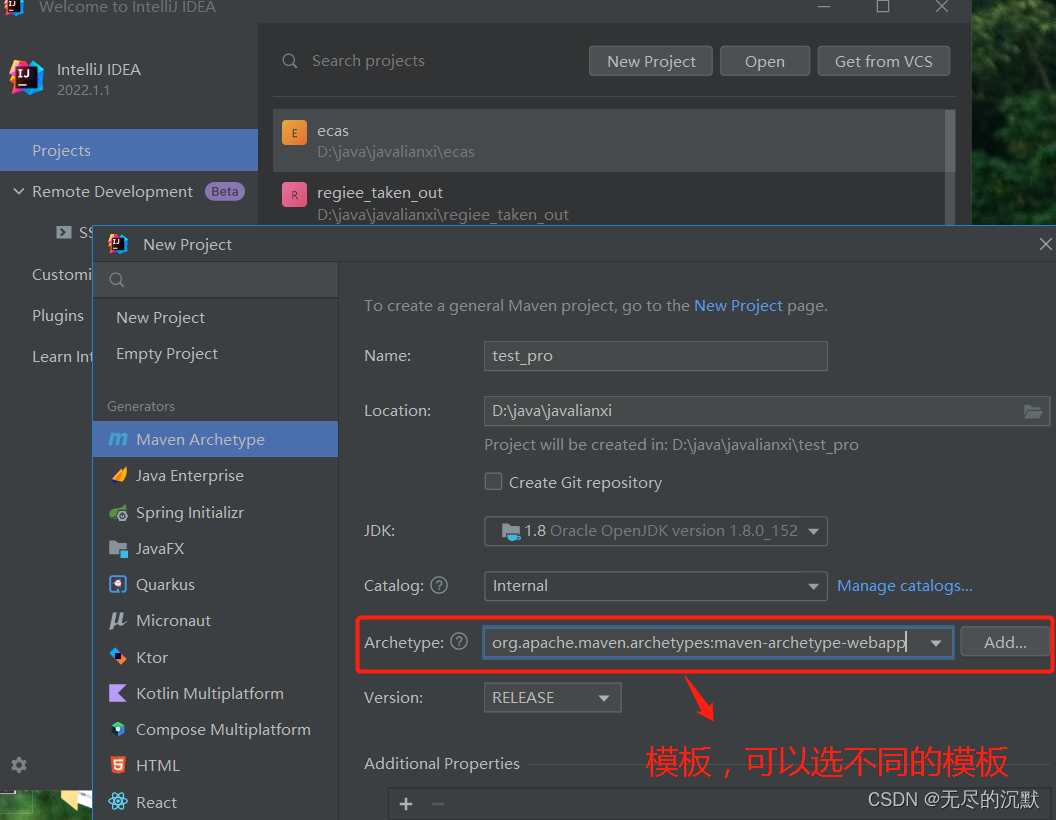Click the search projects magnifier icon
This screenshot has width=1056, height=820.
pos(290,61)
